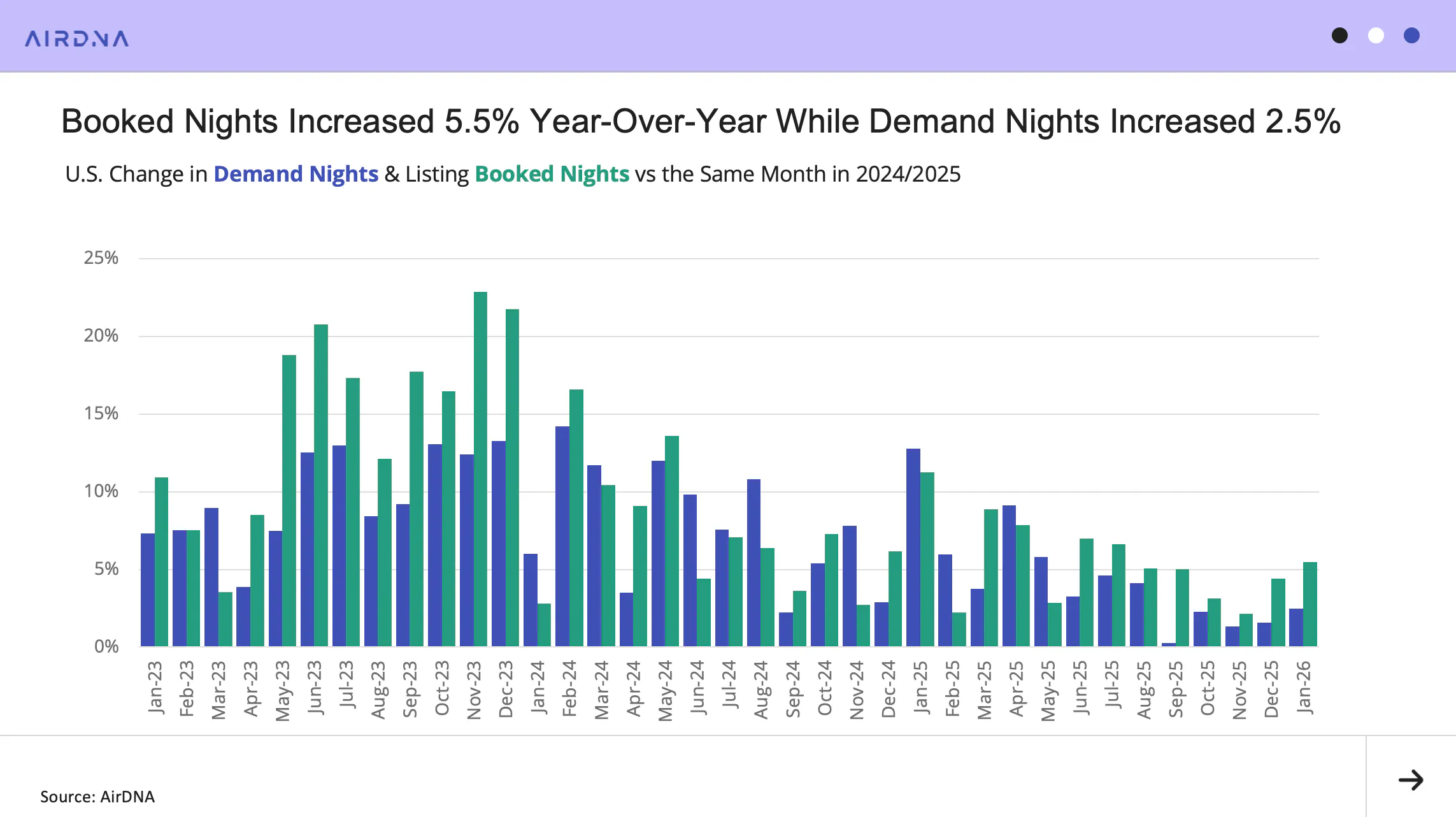Click the blue Demand Nights bar for Jan-23

[x=148, y=590]
